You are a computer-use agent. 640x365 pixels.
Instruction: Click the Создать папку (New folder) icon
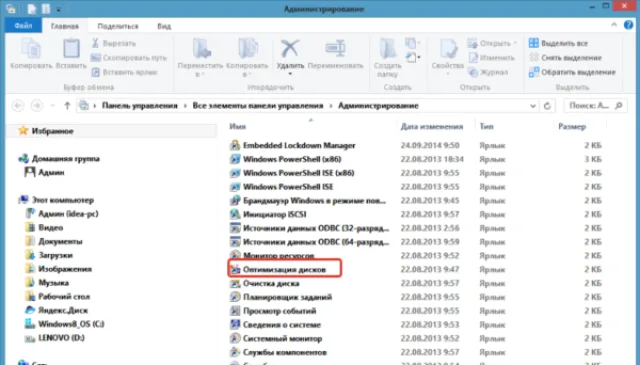(387, 49)
